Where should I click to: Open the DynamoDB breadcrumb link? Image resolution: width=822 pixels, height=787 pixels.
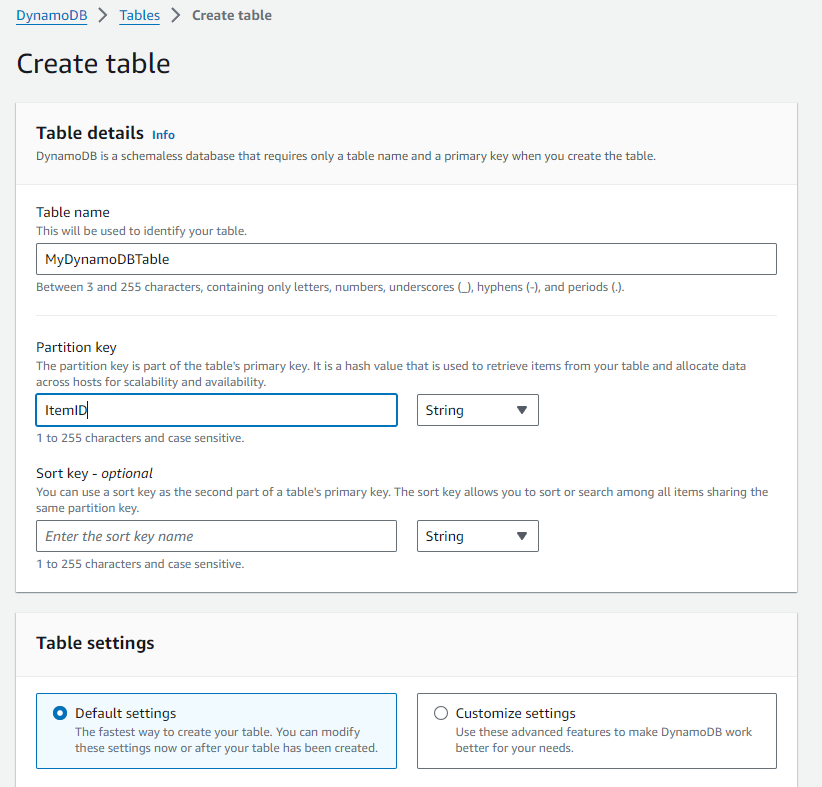pyautogui.click(x=51, y=15)
